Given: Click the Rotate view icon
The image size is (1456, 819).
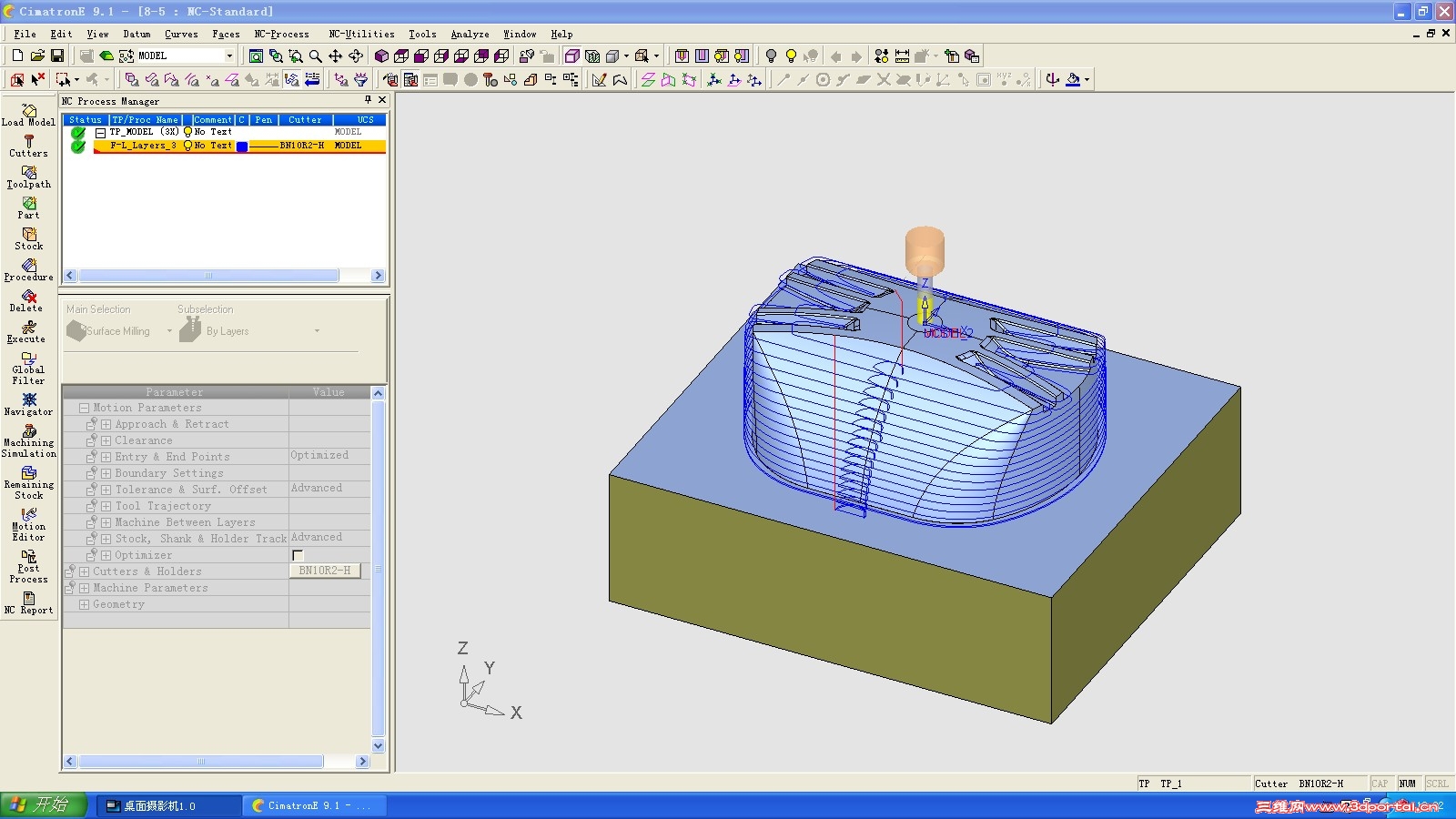Looking at the screenshot, I should click(x=356, y=56).
